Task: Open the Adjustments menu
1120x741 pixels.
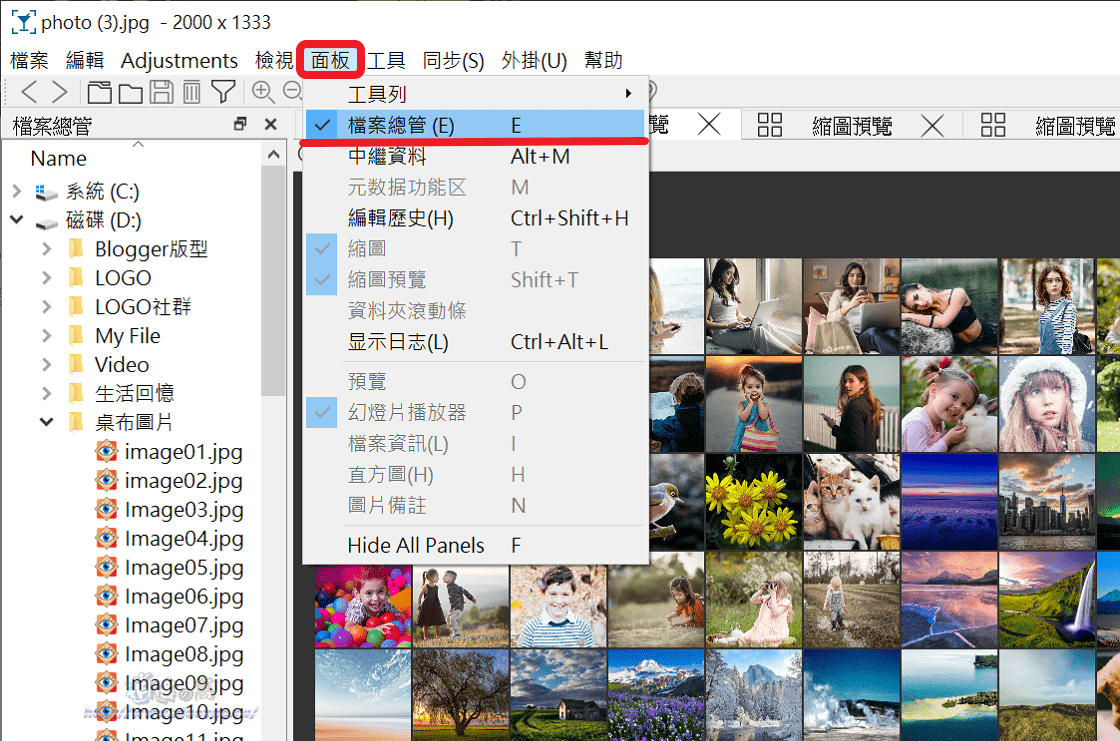Action: coord(179,60)
